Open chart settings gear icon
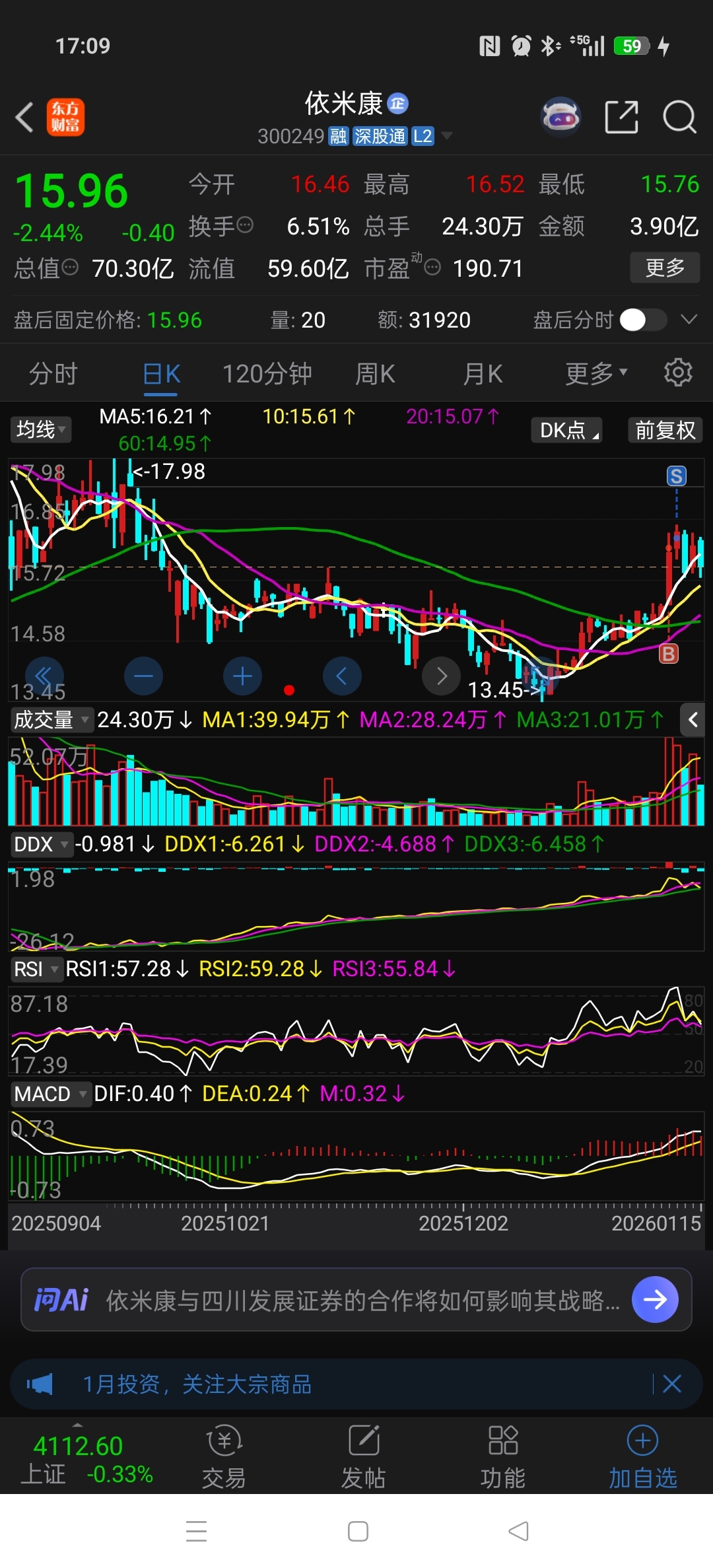Image resolution: width=713 pixels, height=1568 pixels. [x=678, y=373]
